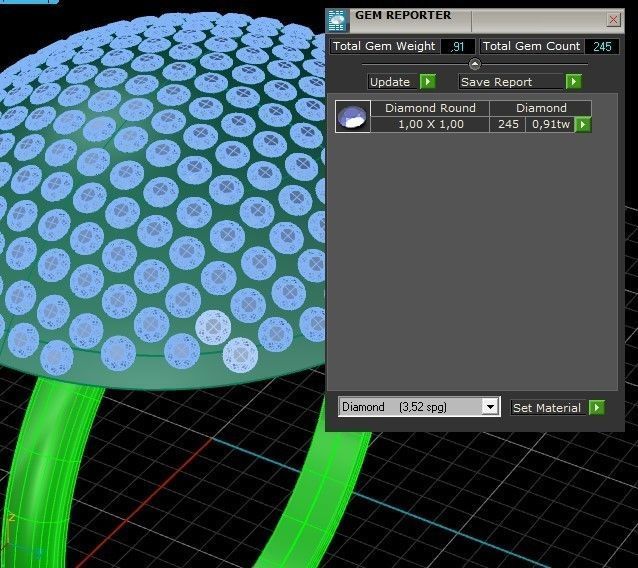Viewport: 638px width, 568px height.
Task: Click the '1,00 X 1,00' size cell
Action: click(x=430, y=124)
